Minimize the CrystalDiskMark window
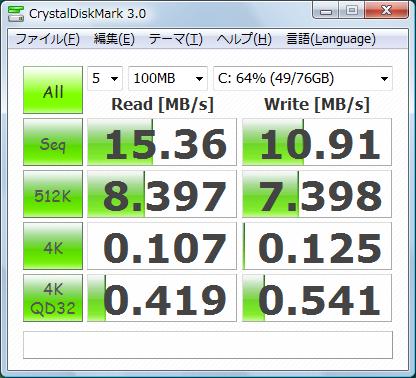The image size is (416, 378). pos(326,11)
